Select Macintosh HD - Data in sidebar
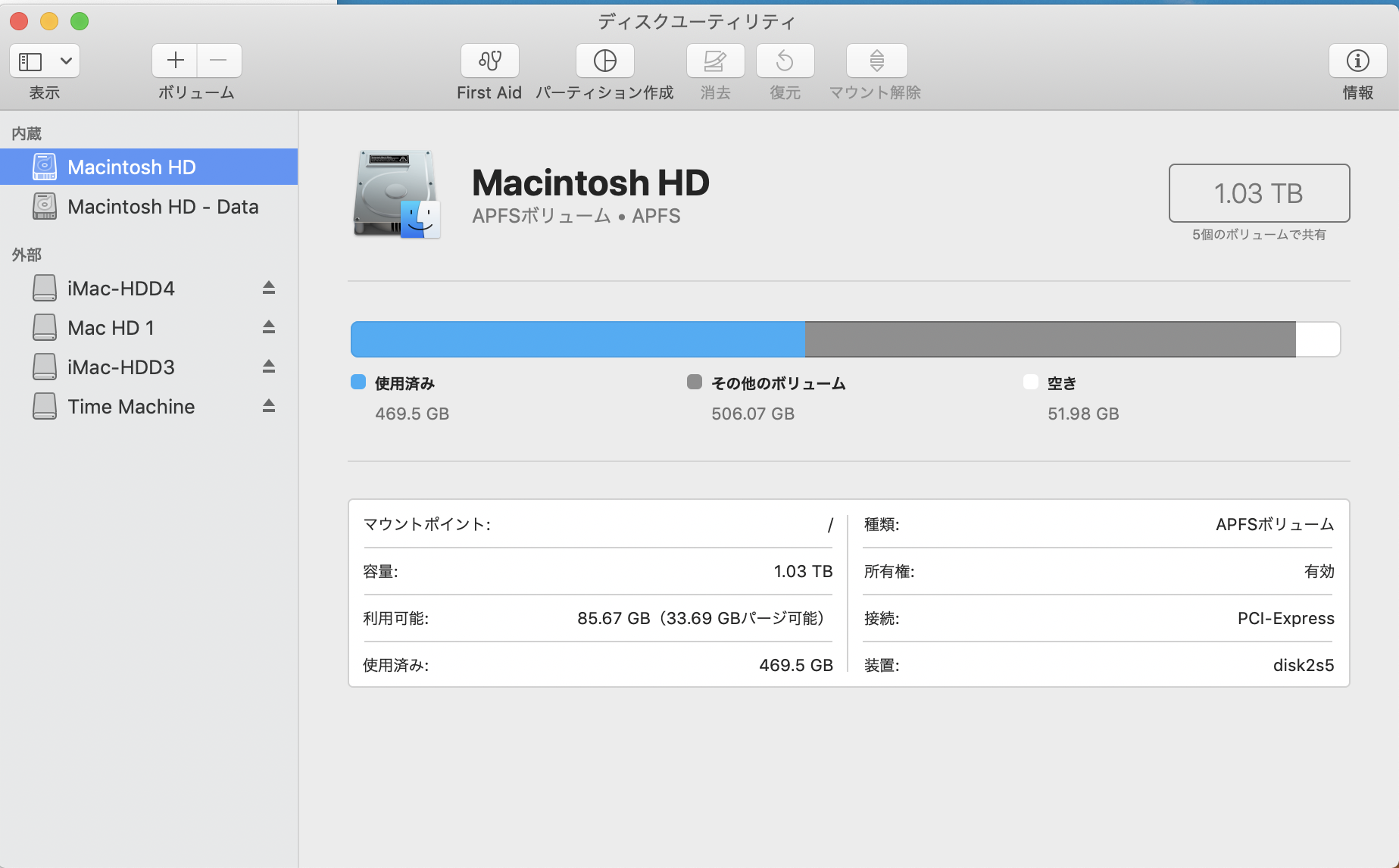The image size is (1399, 868). click(x=162, y=207)
